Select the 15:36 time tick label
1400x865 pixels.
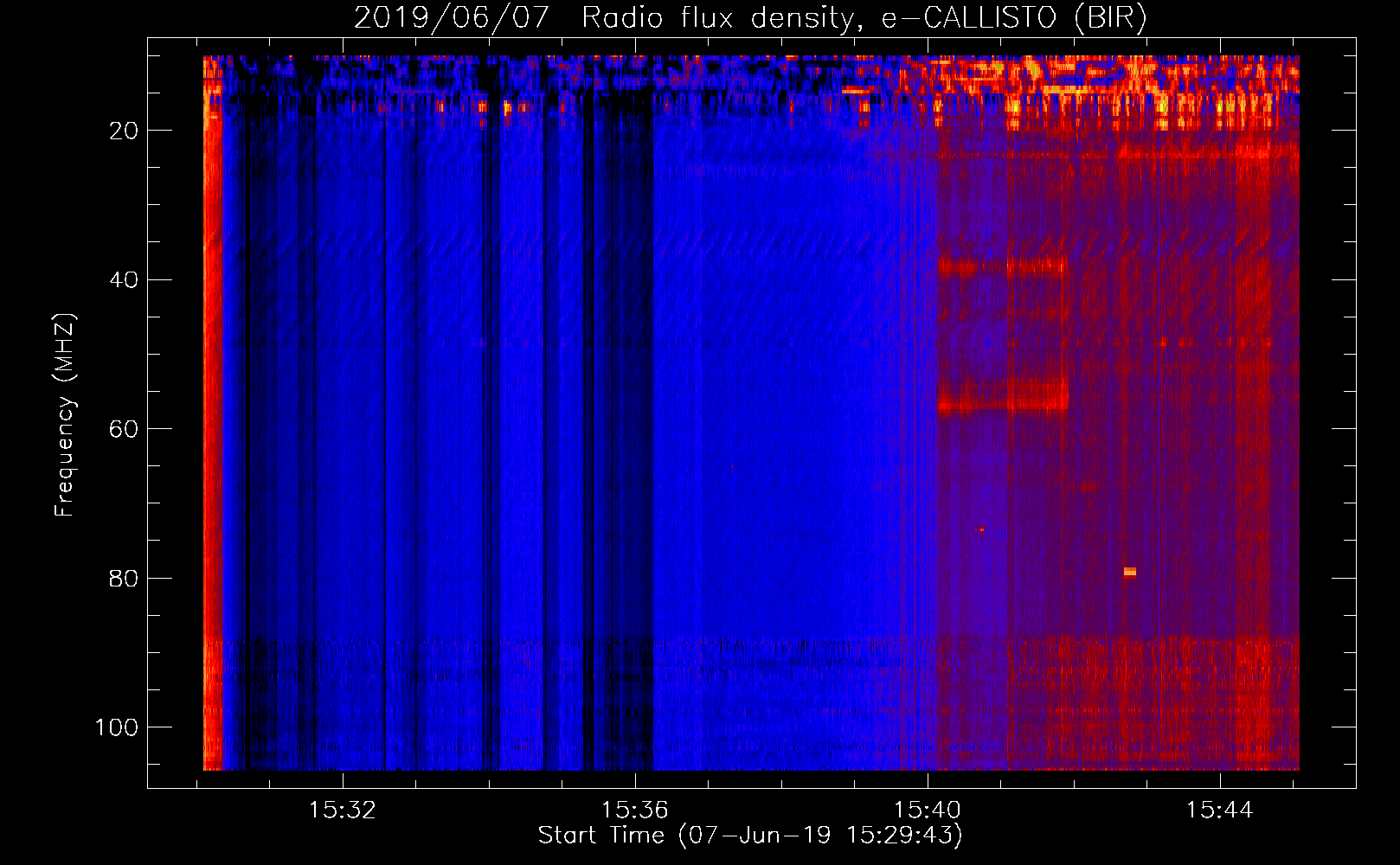pyautogui.click(x=635, y=811)
